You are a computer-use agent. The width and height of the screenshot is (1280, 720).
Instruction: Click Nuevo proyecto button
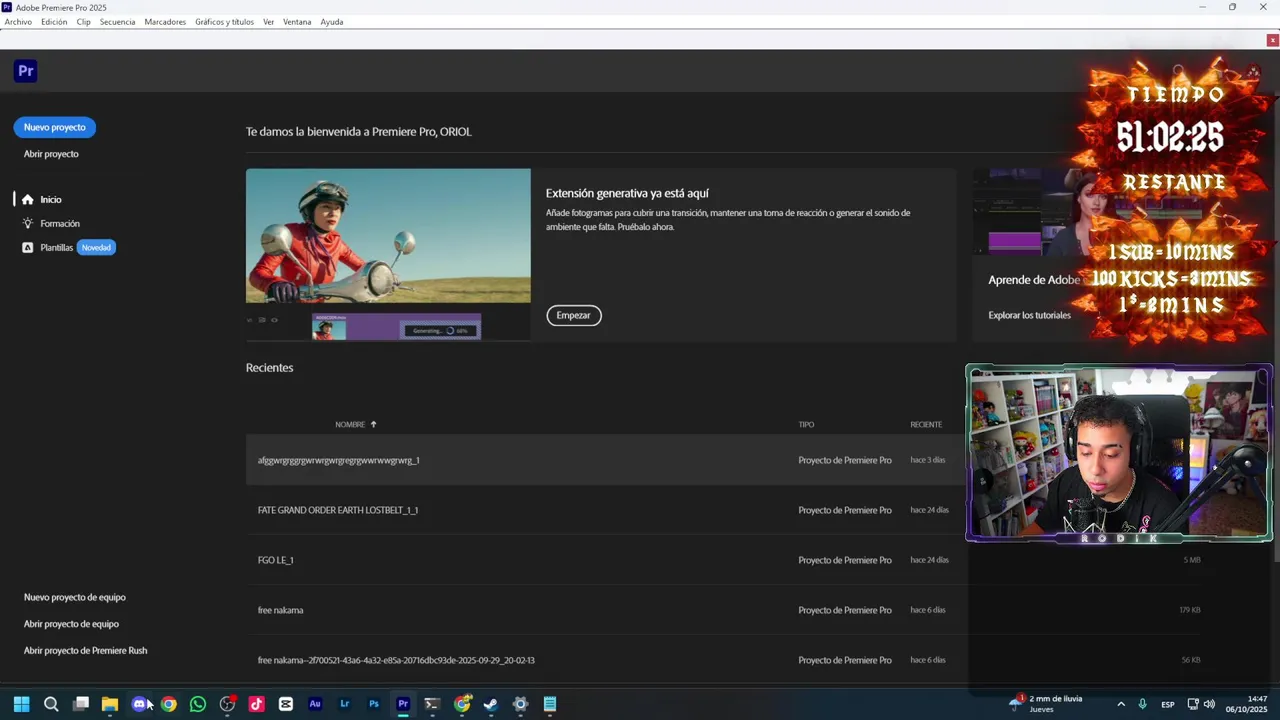point(55,127)
